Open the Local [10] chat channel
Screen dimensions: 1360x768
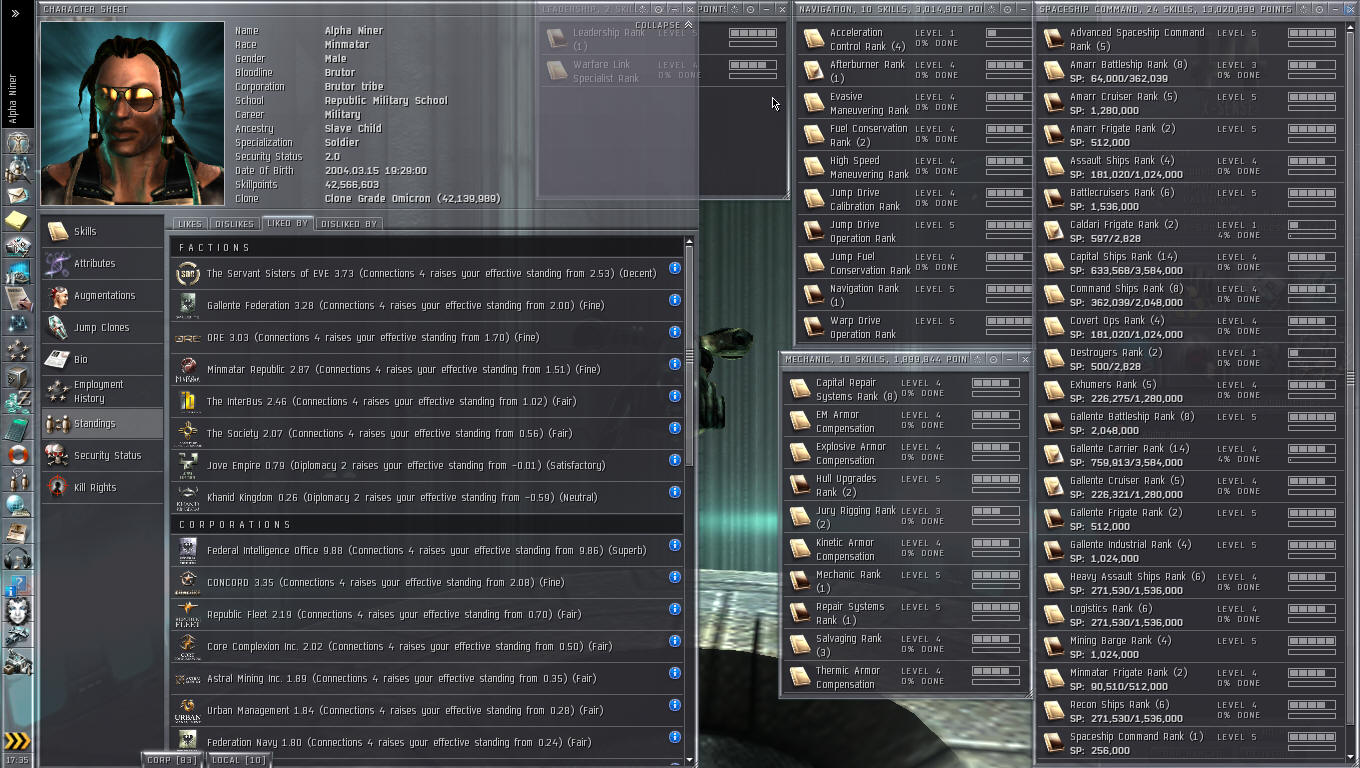[x=238, y=760]
